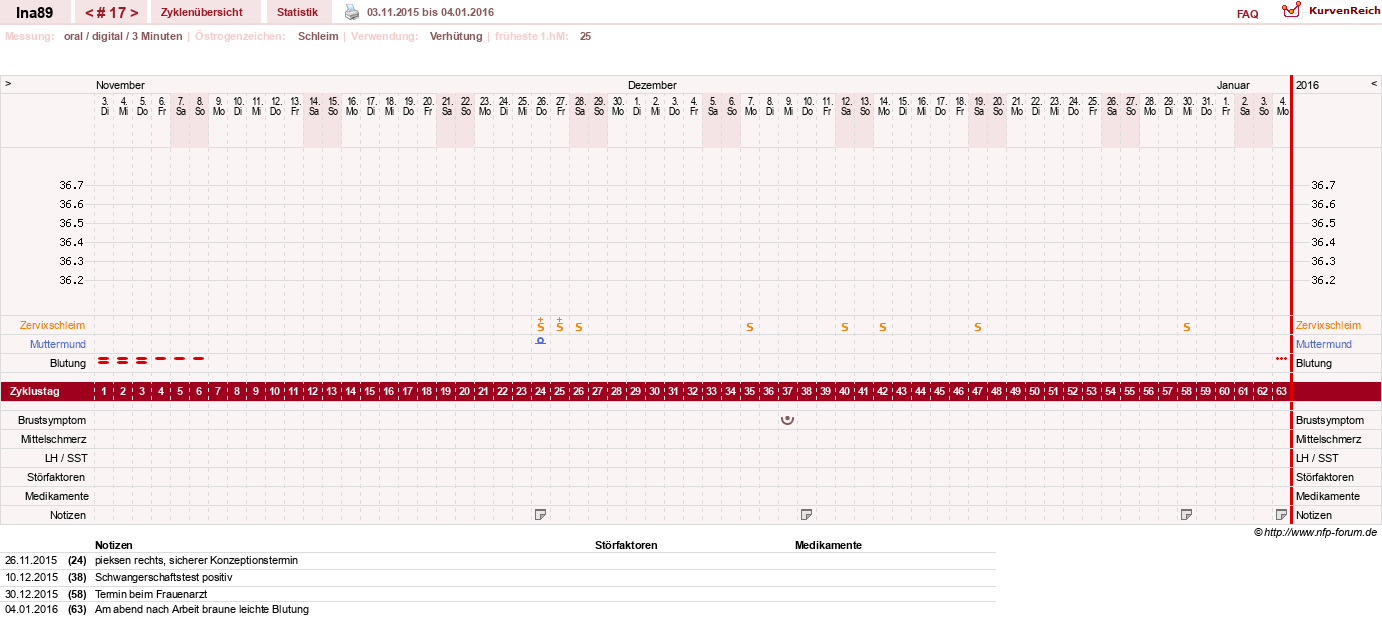Viewport: 1382px width, 644px height.
Task: Click the light bleeding mark on cycle day 4
Action: (160, 358)
